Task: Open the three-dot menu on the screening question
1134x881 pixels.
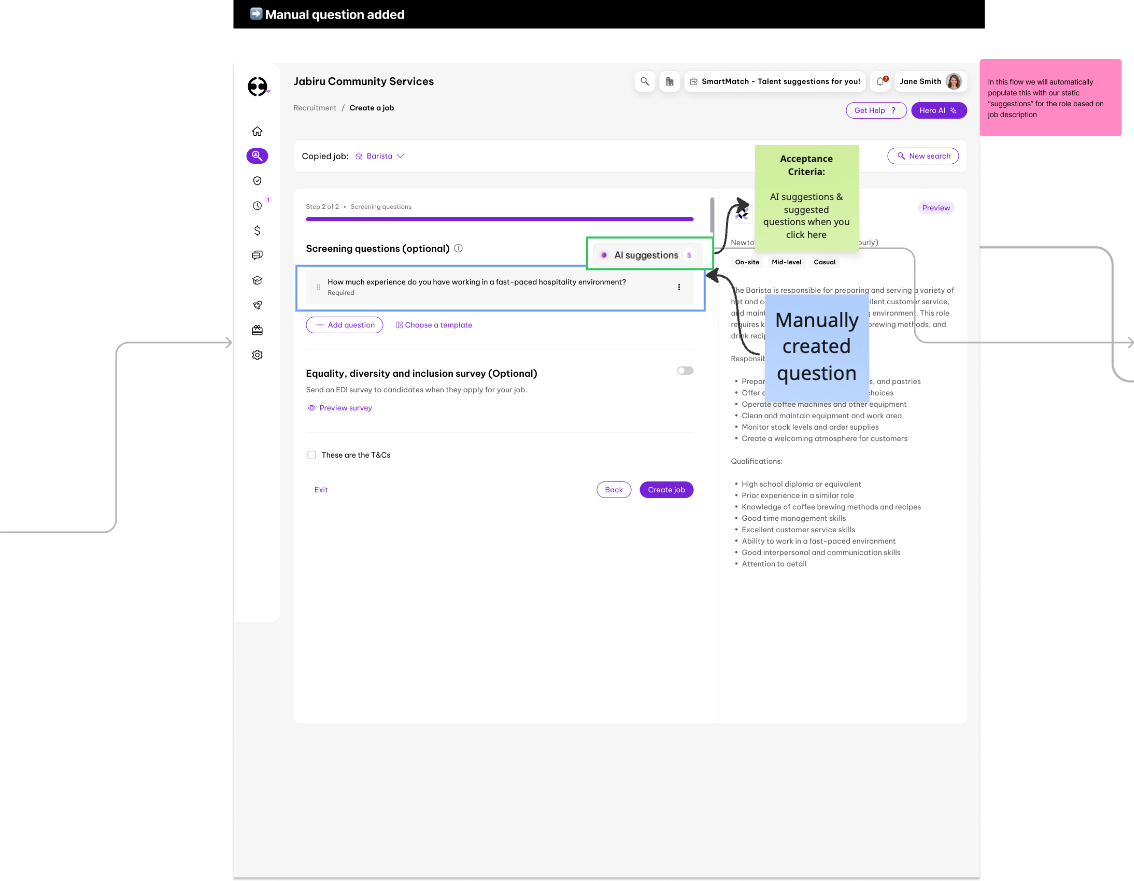Action: (679, 287)
